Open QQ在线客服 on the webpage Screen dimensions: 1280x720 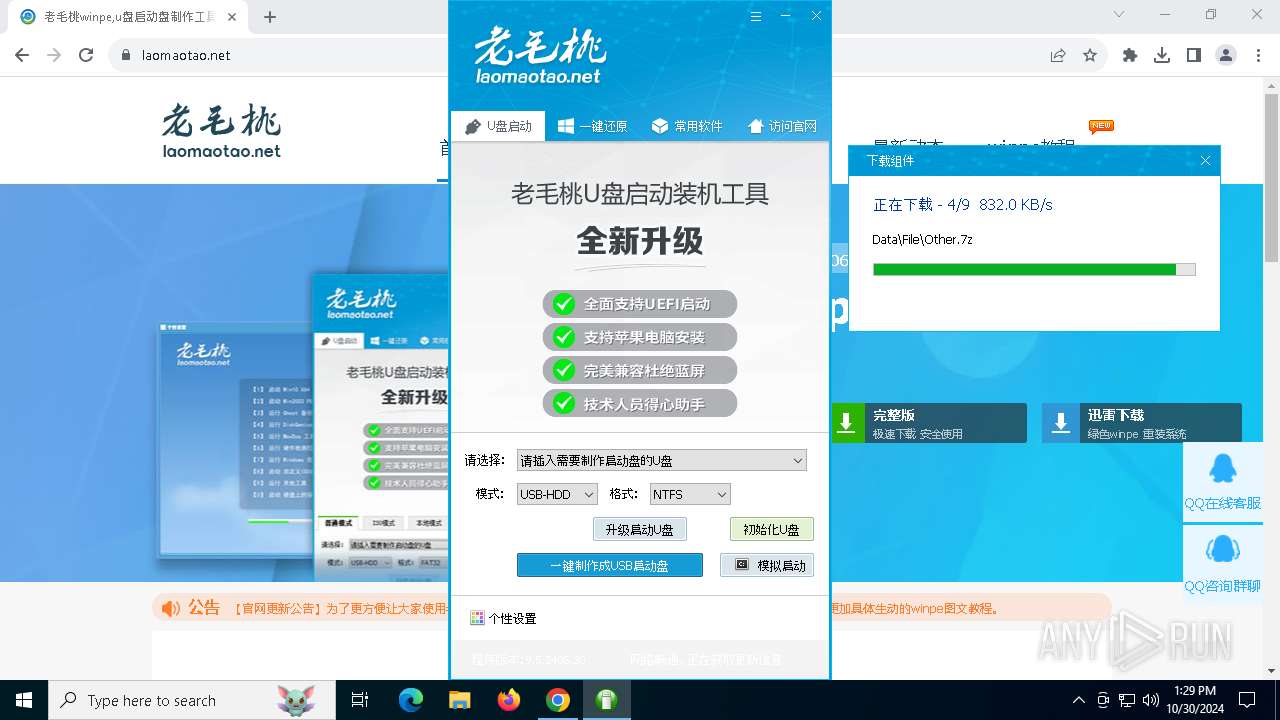(1222, 481)
